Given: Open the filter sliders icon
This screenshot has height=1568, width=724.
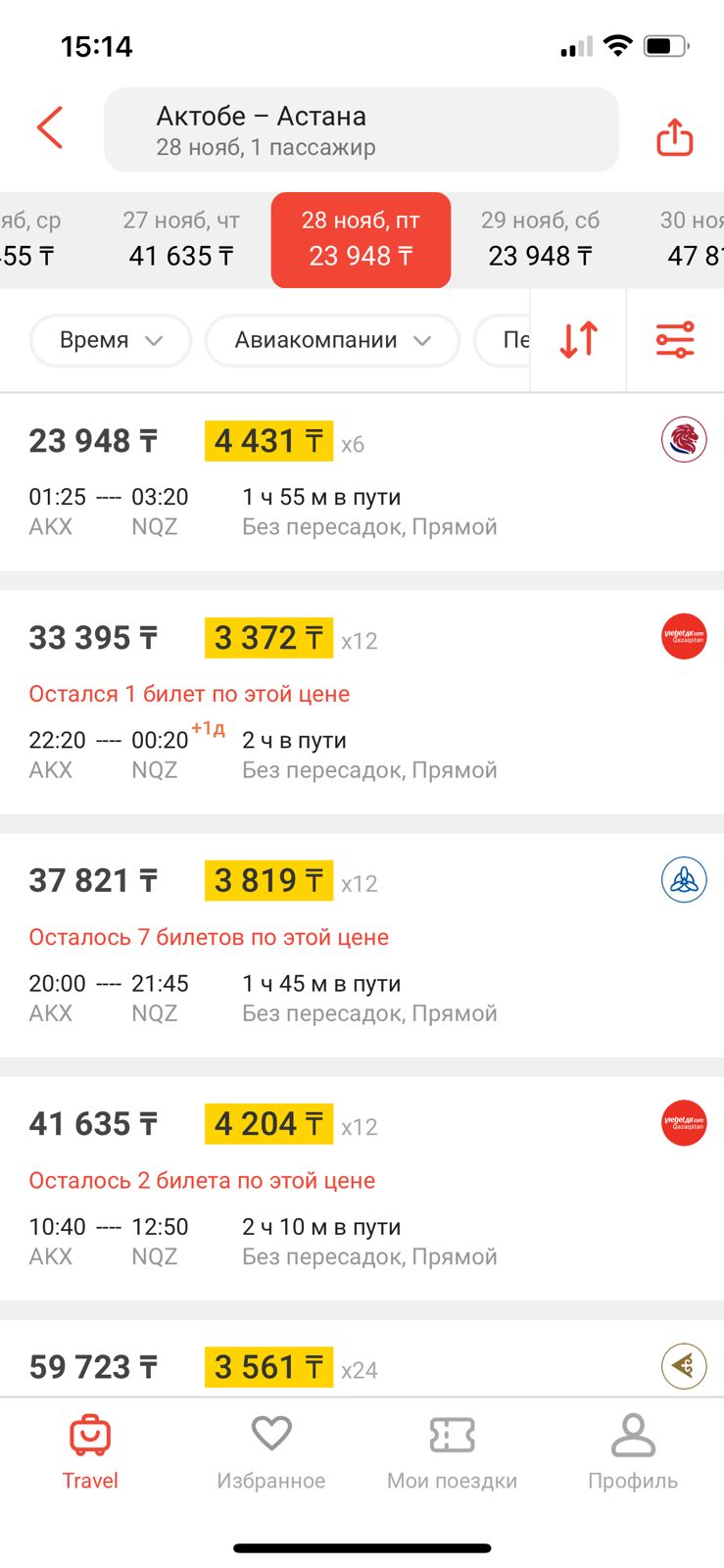Looking at the screenshot, I should 675,339.
